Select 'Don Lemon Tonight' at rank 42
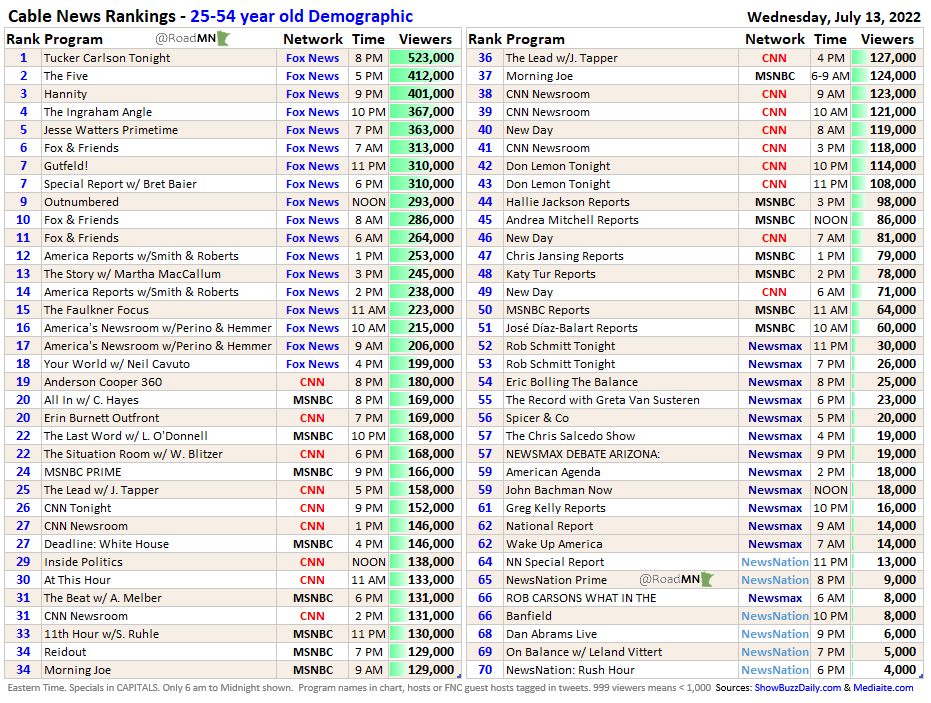The height and width of the screenshot is (703, 931). pos(621,166)
